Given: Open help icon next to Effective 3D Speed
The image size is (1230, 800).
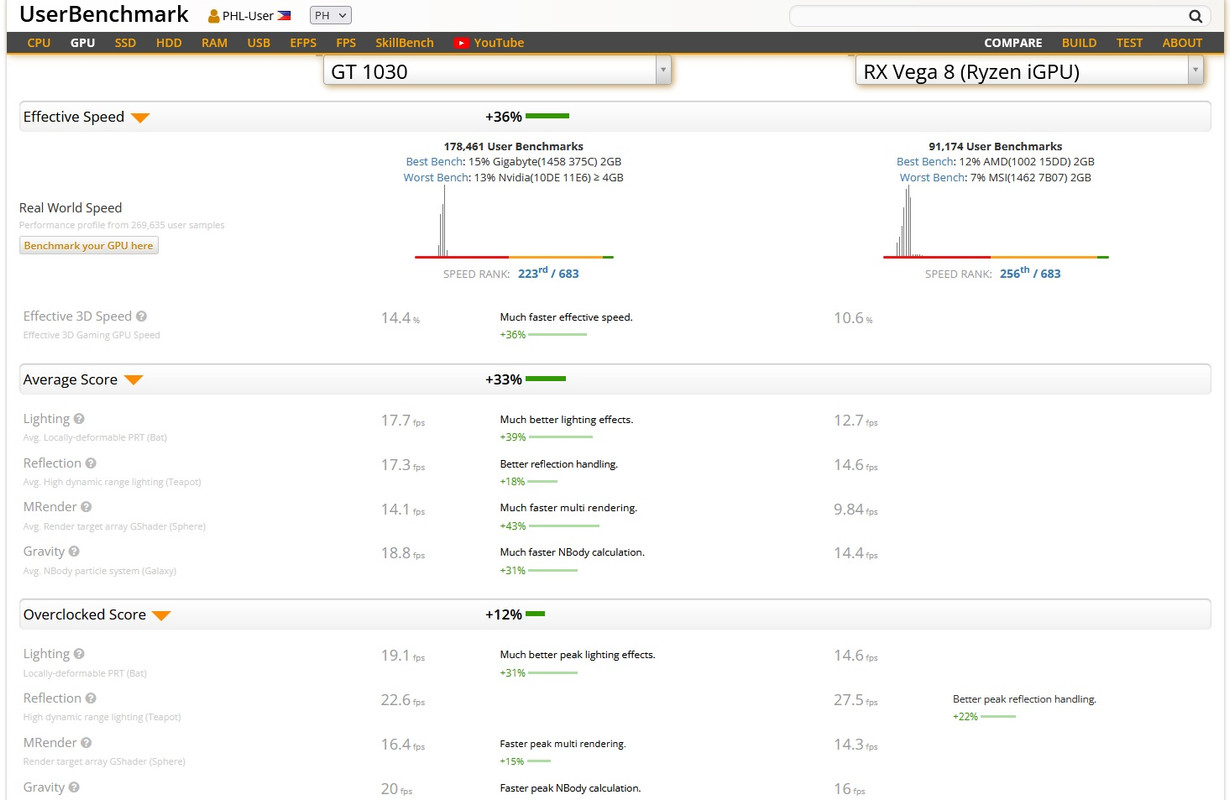Looking at the screenshot, I should [x=142, y=316].
